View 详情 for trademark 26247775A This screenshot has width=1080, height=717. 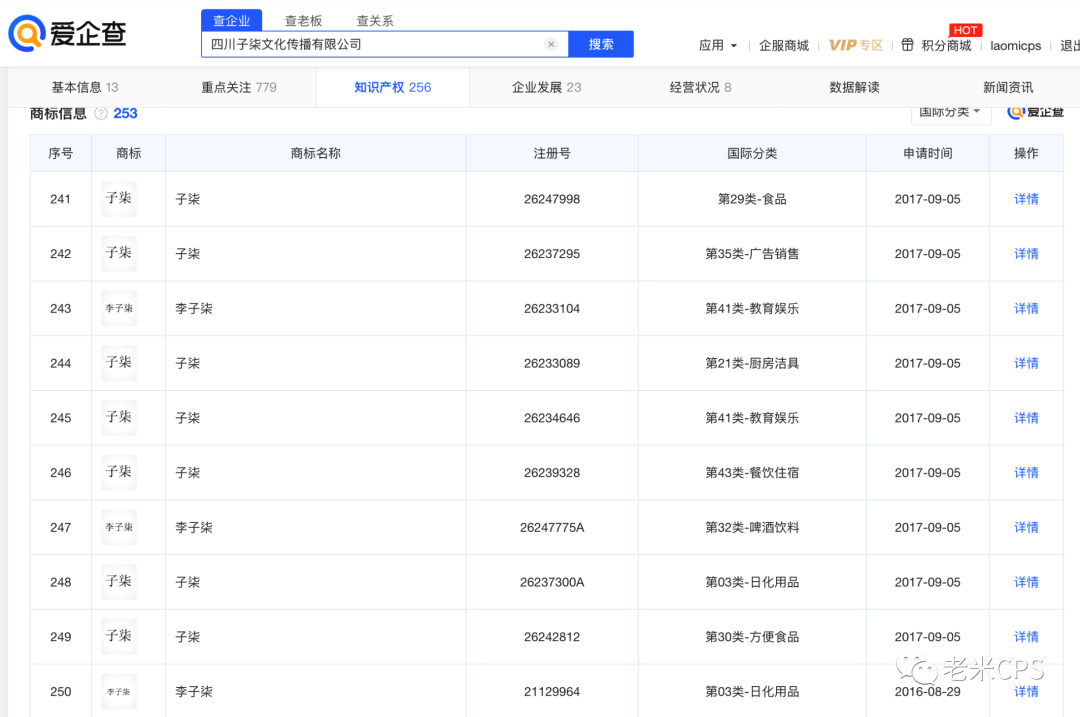point(1026,528)
